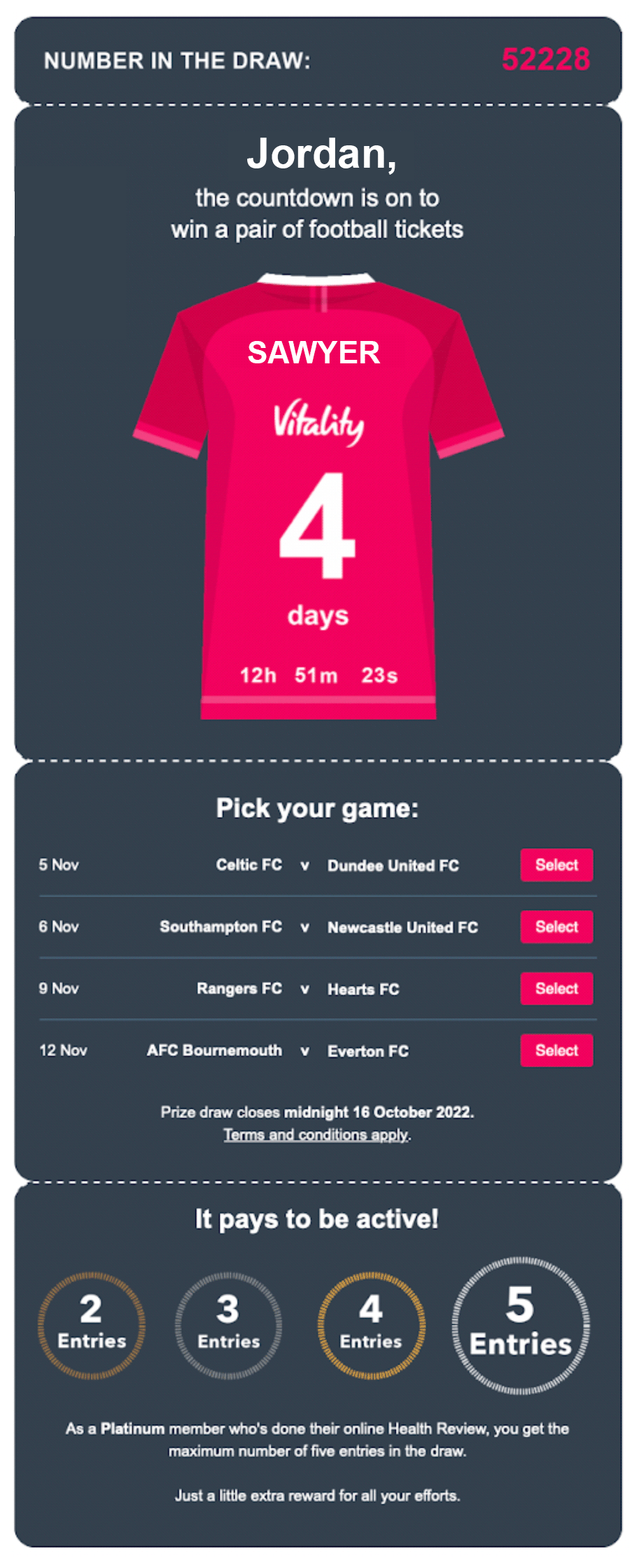
Task: Click the 12h 51m 23s countdown timer
Action: point(318,675)
